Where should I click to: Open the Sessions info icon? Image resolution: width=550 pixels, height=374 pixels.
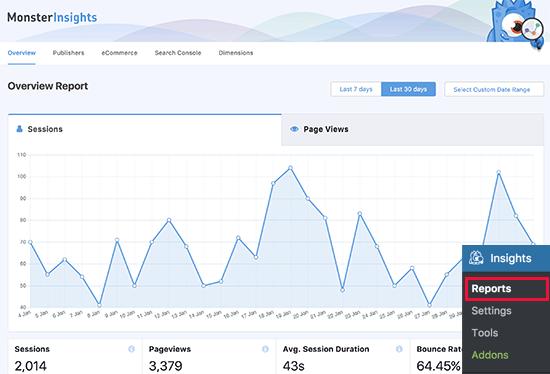(132, 349)
